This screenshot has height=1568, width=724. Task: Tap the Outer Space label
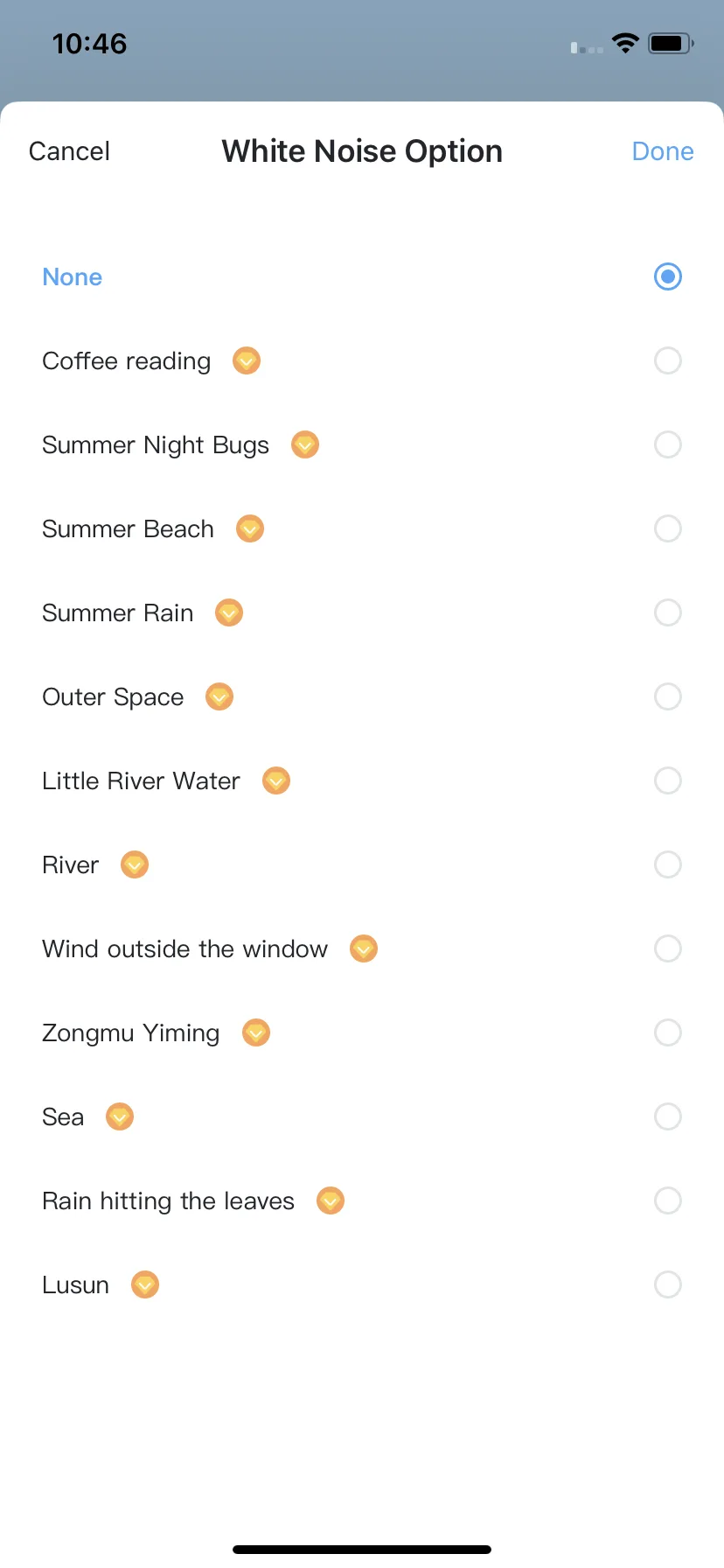click(113, 697)
